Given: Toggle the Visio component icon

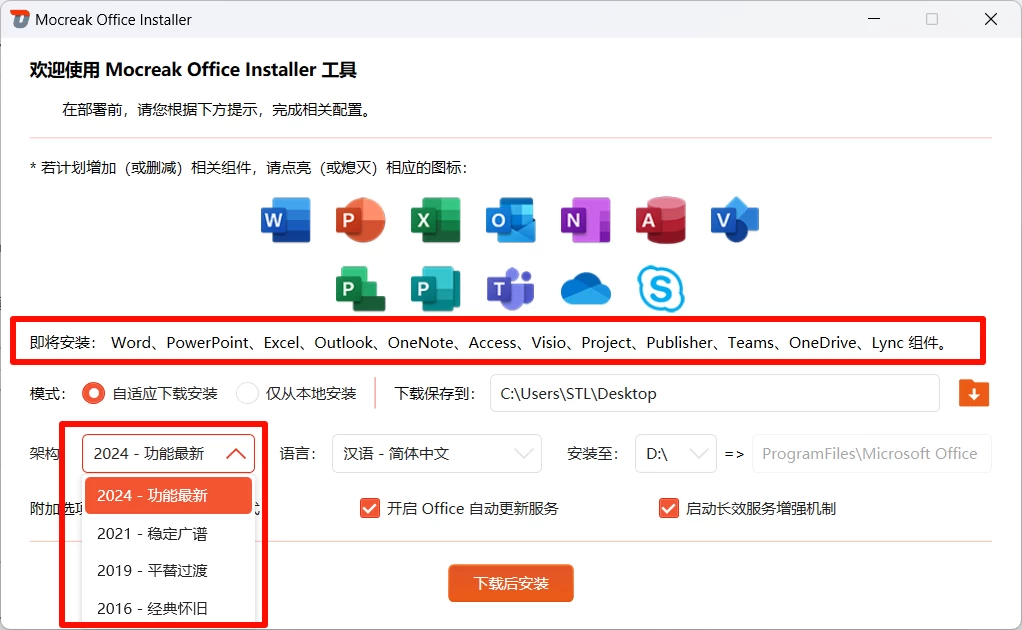Looking at the screenshot, I should point(735,220).
